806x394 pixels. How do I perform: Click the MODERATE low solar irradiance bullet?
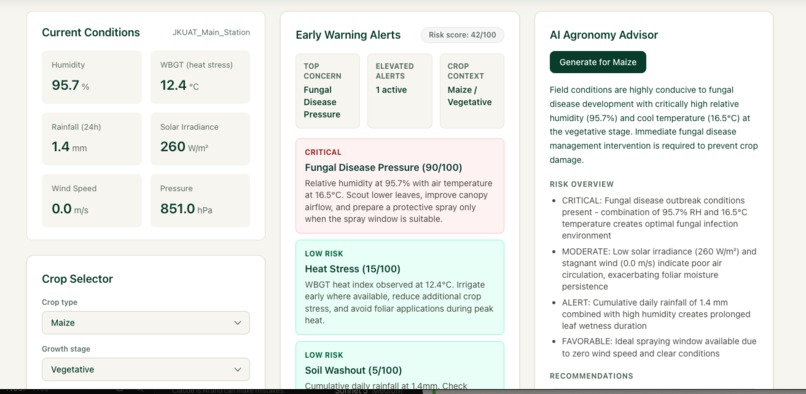(659, 269)
